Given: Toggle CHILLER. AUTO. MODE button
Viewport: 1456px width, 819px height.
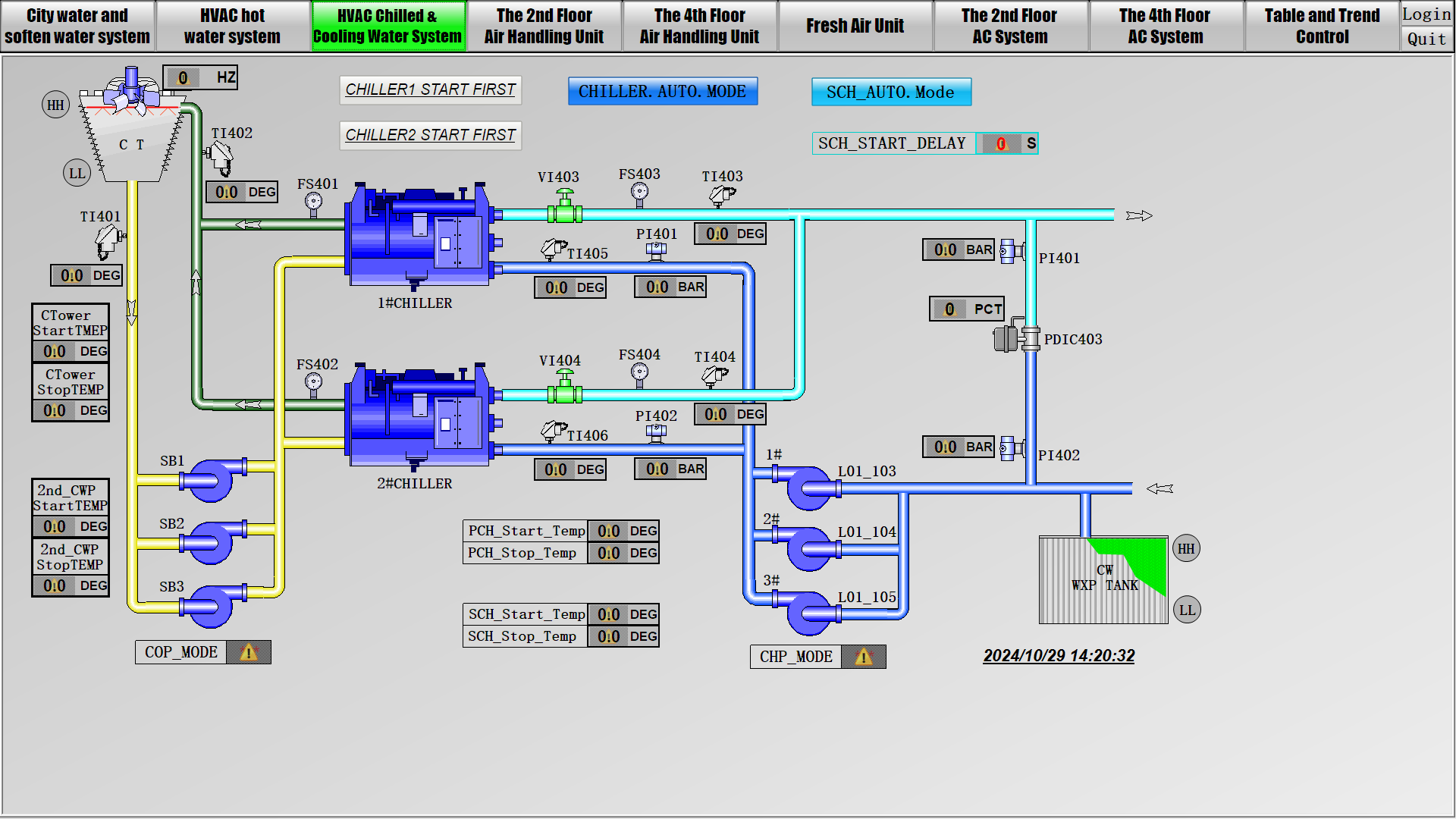Looking at the screenshot, I should point(662,92).
